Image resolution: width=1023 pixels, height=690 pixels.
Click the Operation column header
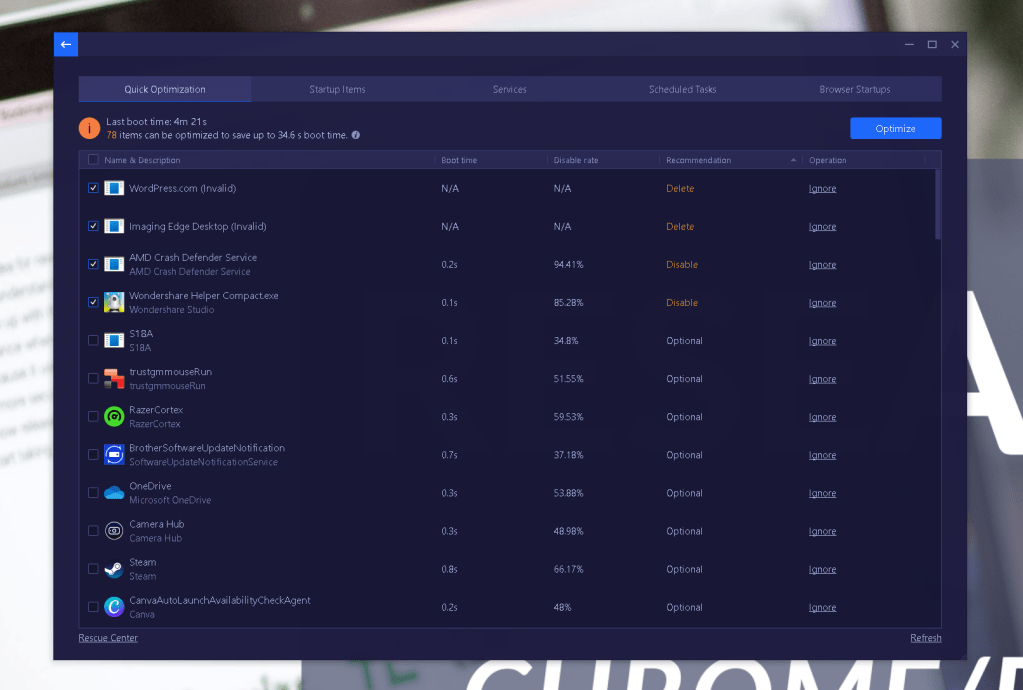click(827, 160)
